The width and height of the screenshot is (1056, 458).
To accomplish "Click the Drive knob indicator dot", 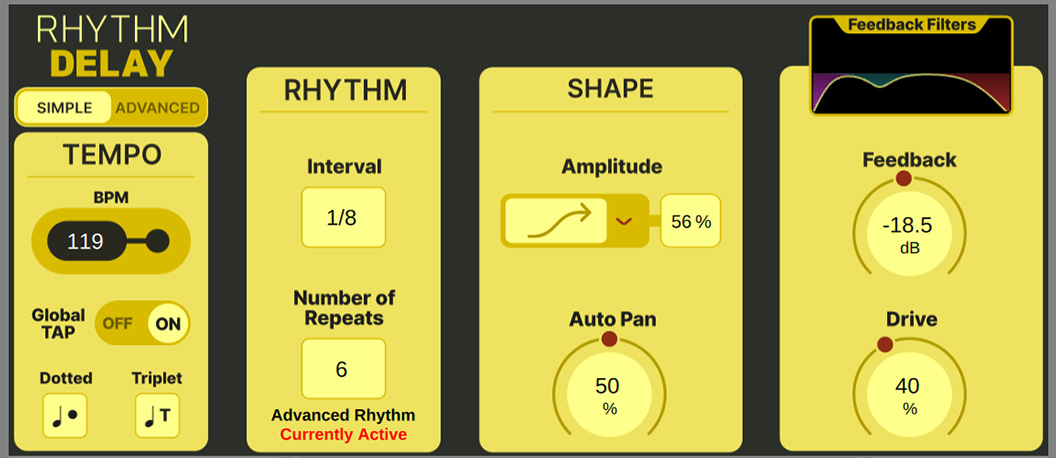I will [885, 345].
